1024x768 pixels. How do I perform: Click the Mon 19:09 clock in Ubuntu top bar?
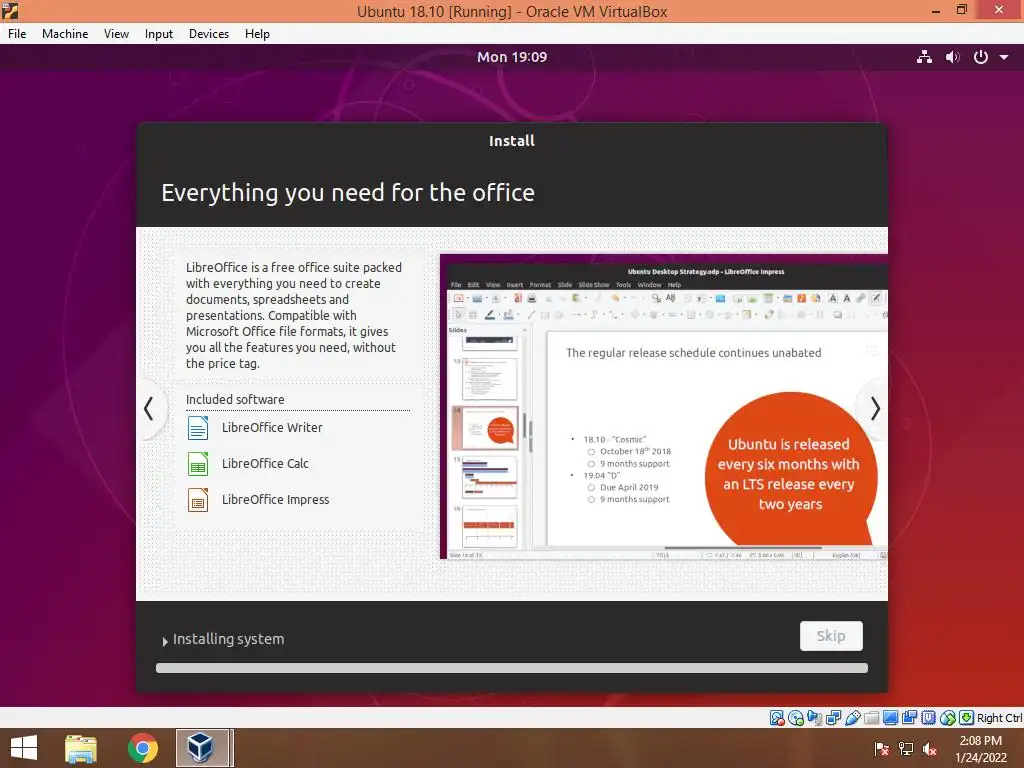512,57
